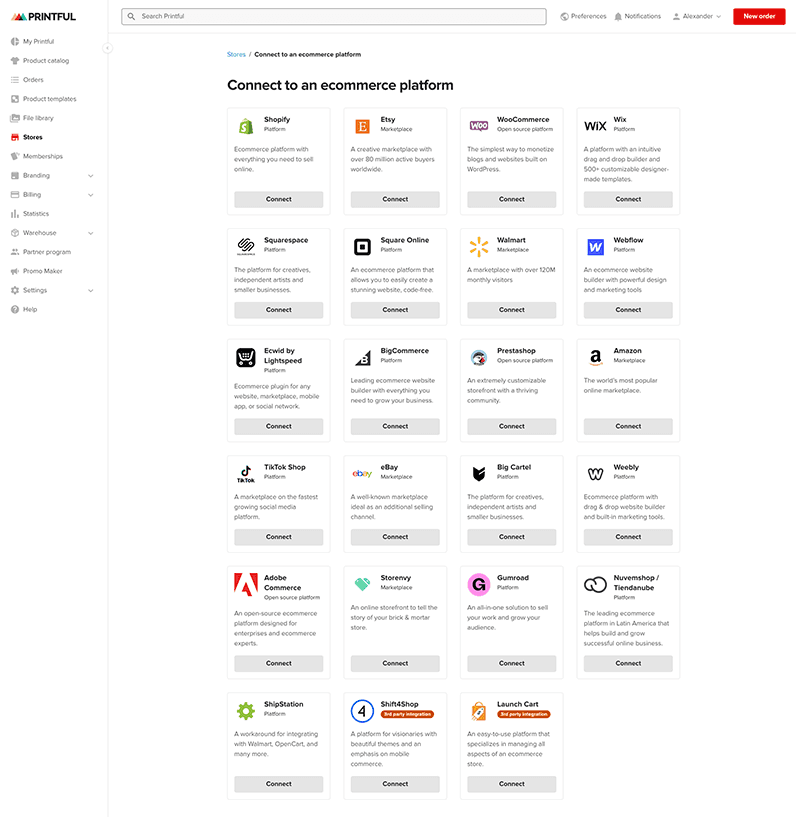Click the Shopify logo icon

tap(246, 126)
